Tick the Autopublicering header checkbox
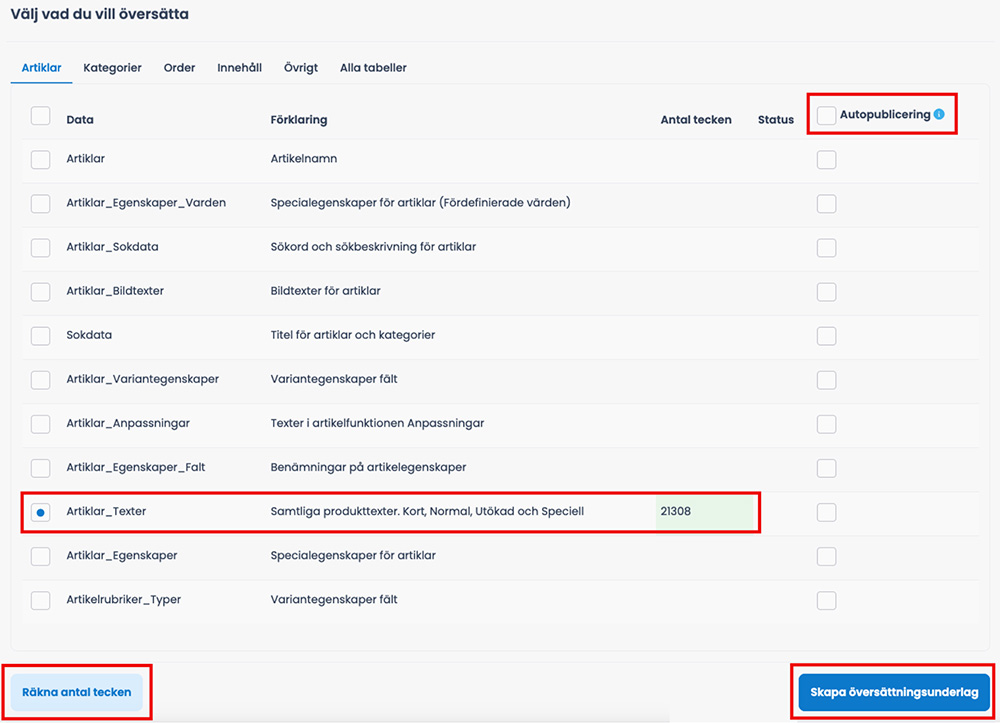1000x723 pixels. coord(827,115)
